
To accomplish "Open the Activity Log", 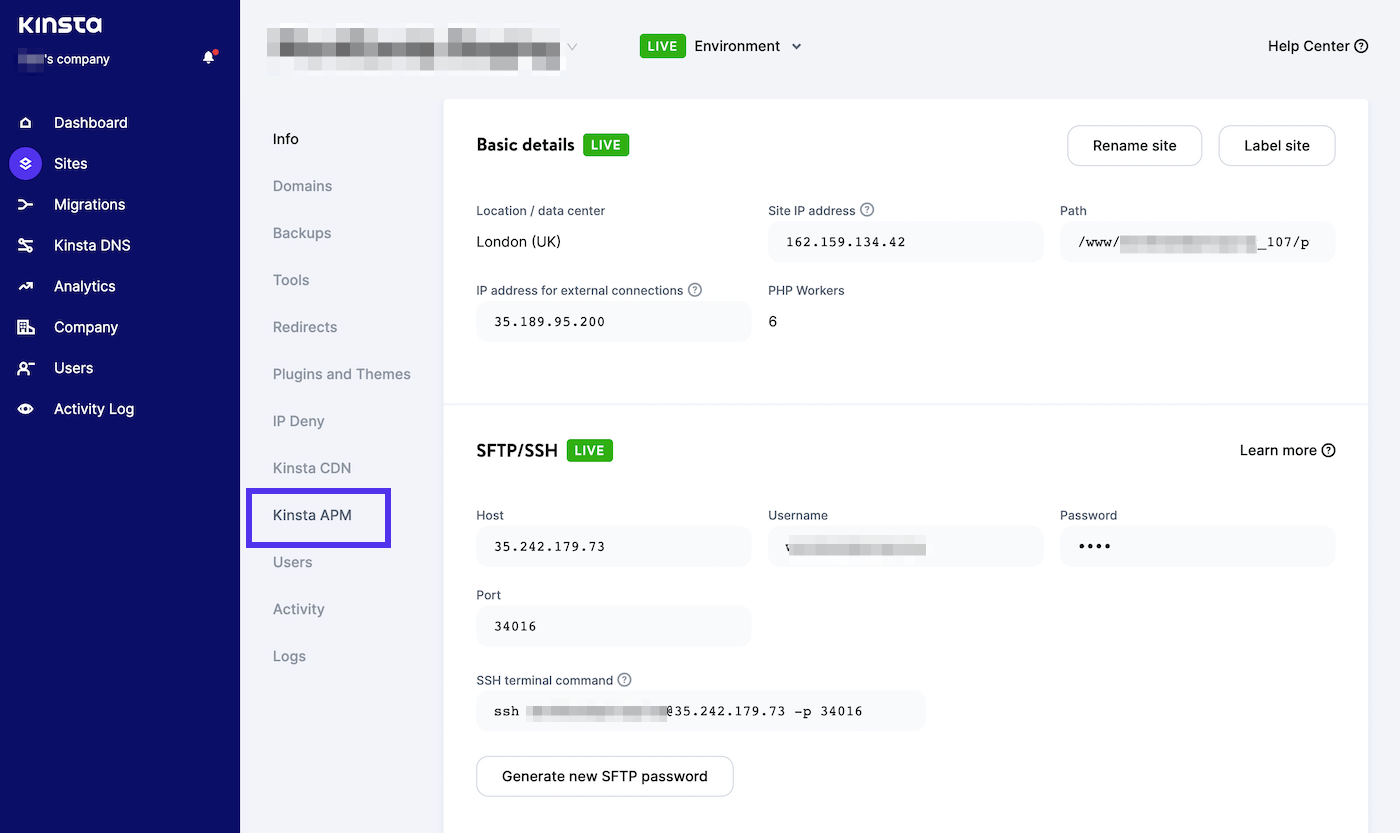I will coord(93,408).
